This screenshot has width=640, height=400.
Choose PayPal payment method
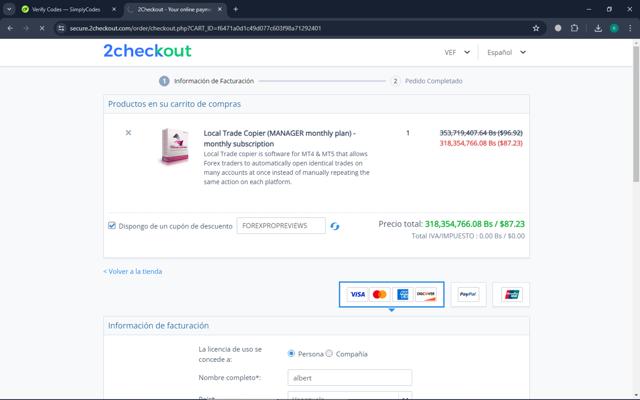(x=468, y=294)
